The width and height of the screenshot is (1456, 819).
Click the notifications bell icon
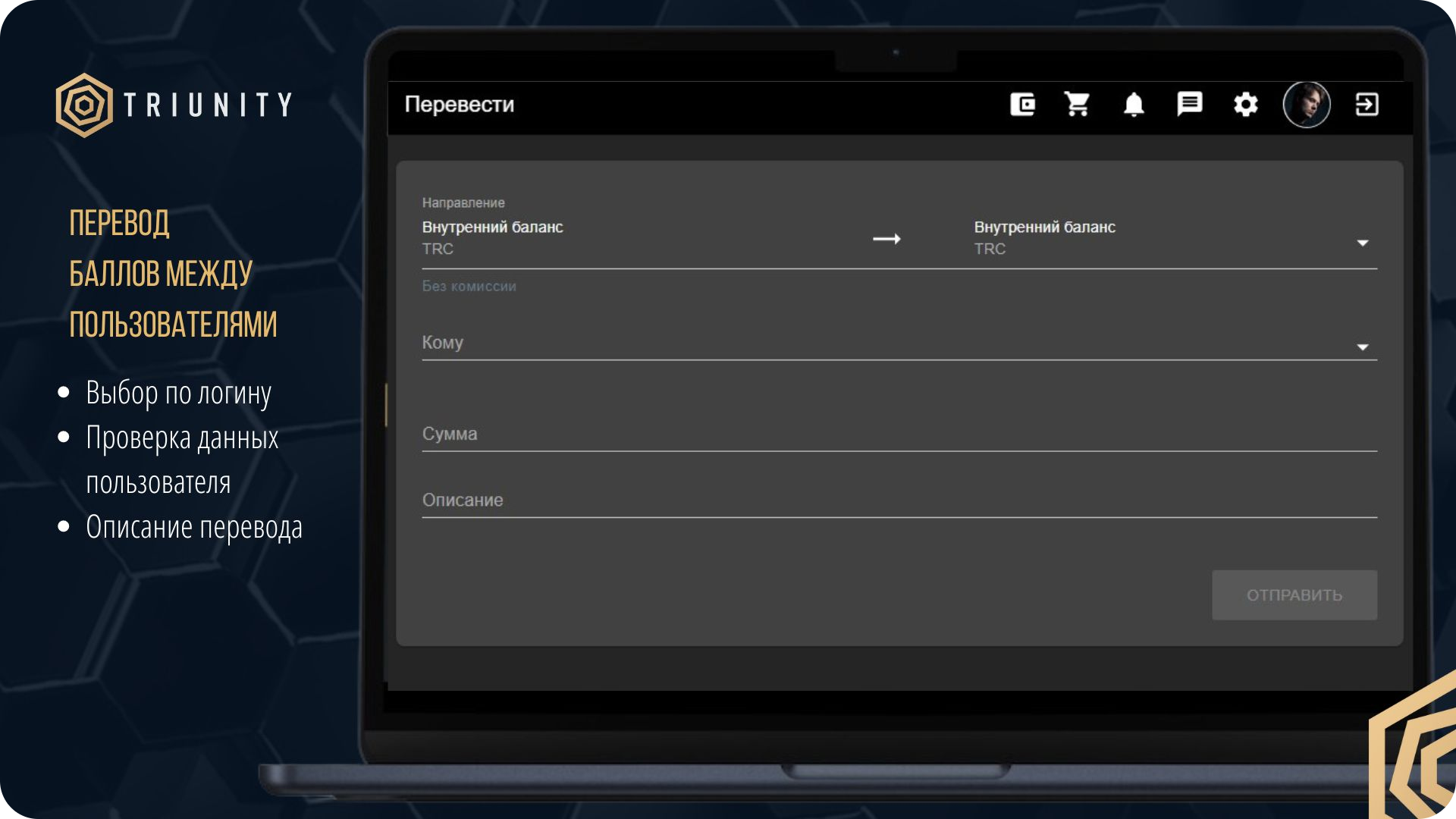click(1134, 104)
